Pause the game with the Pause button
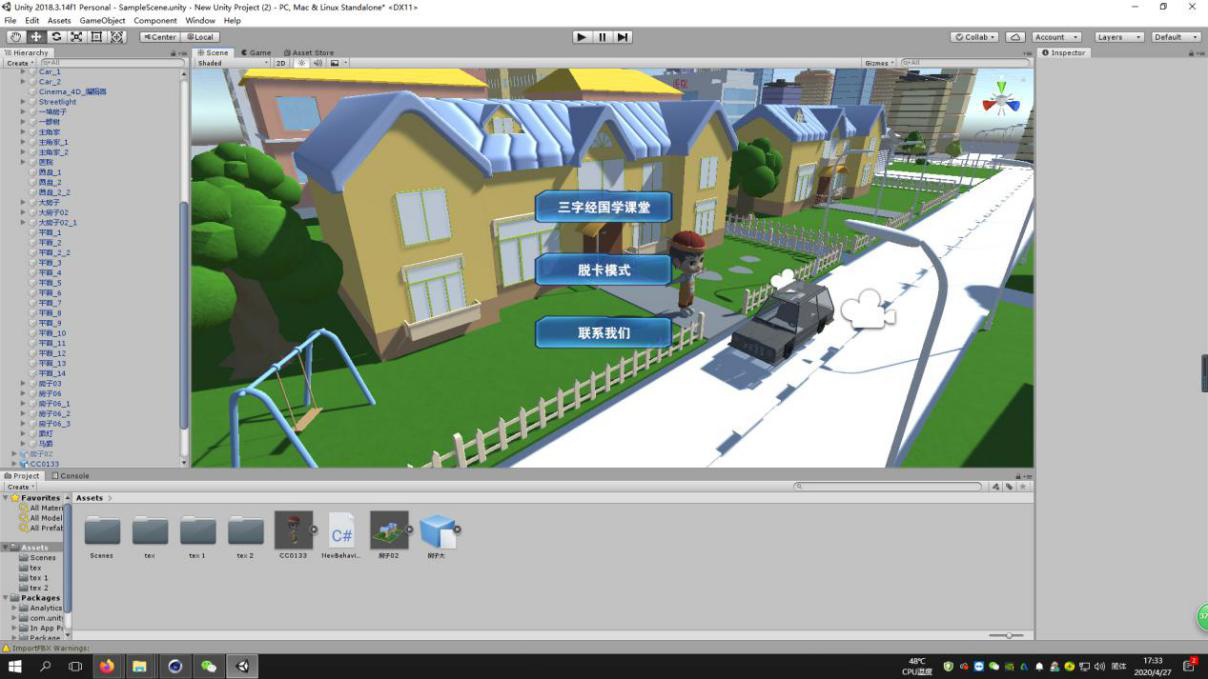 (x=602, y=37)
